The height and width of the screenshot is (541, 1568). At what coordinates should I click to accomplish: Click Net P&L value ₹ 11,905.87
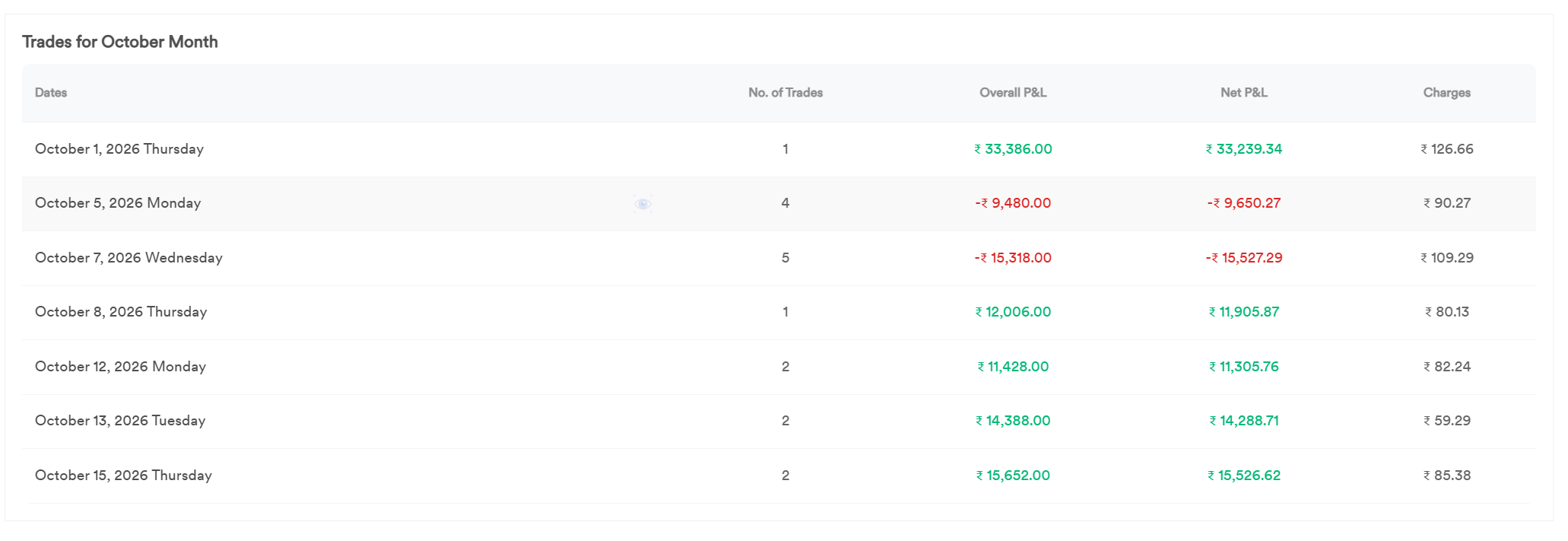[x=1244, y=312]
